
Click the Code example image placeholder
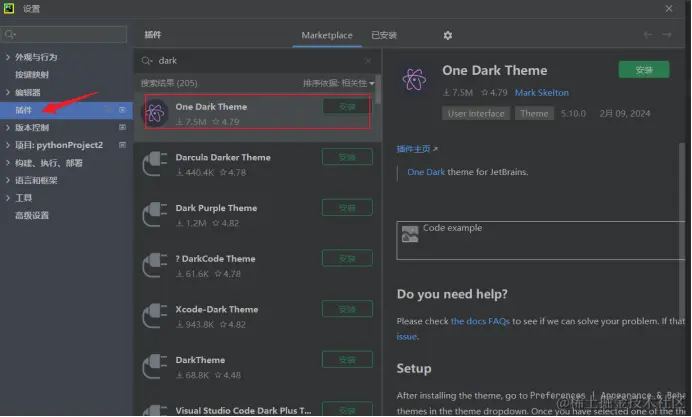click(x=410, y=234)
